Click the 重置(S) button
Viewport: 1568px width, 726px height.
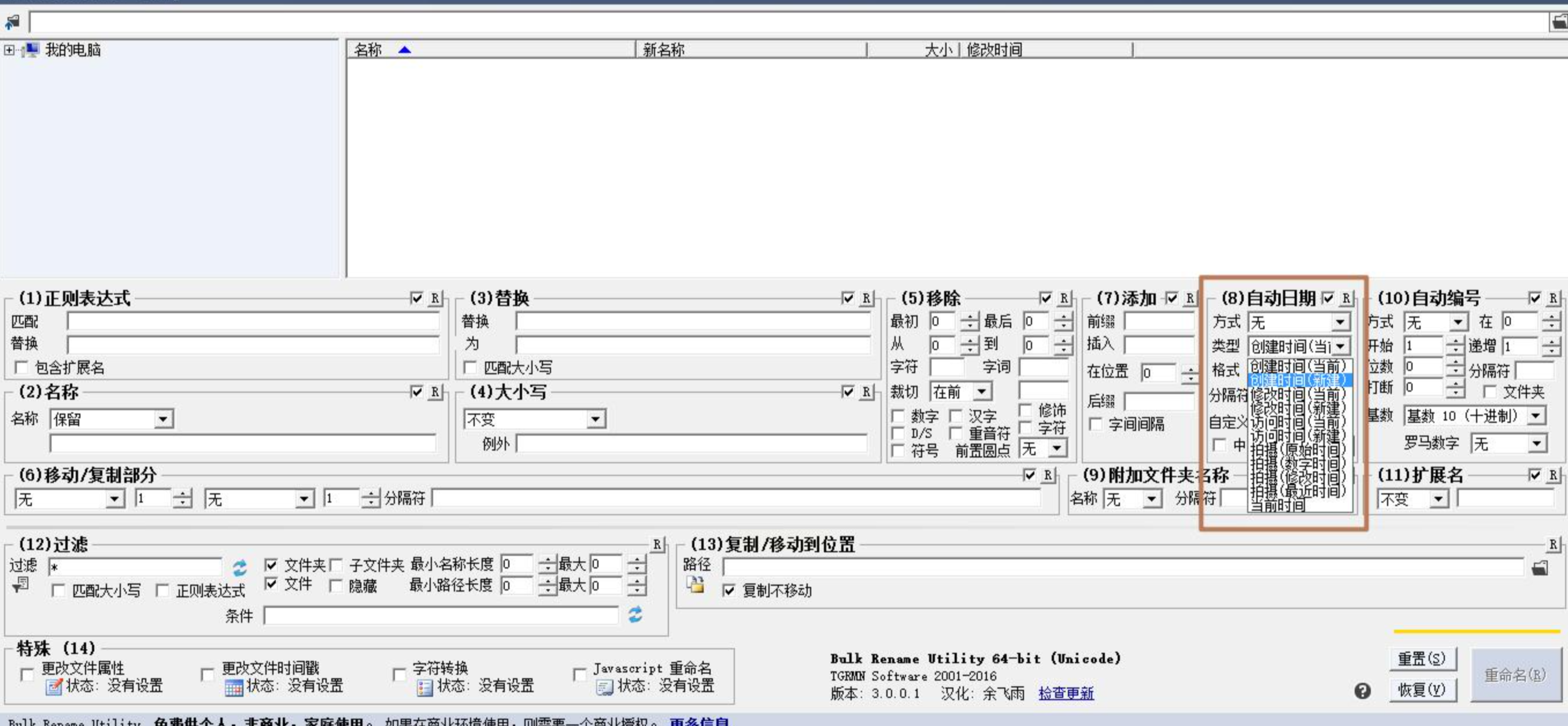[1421, 658]
